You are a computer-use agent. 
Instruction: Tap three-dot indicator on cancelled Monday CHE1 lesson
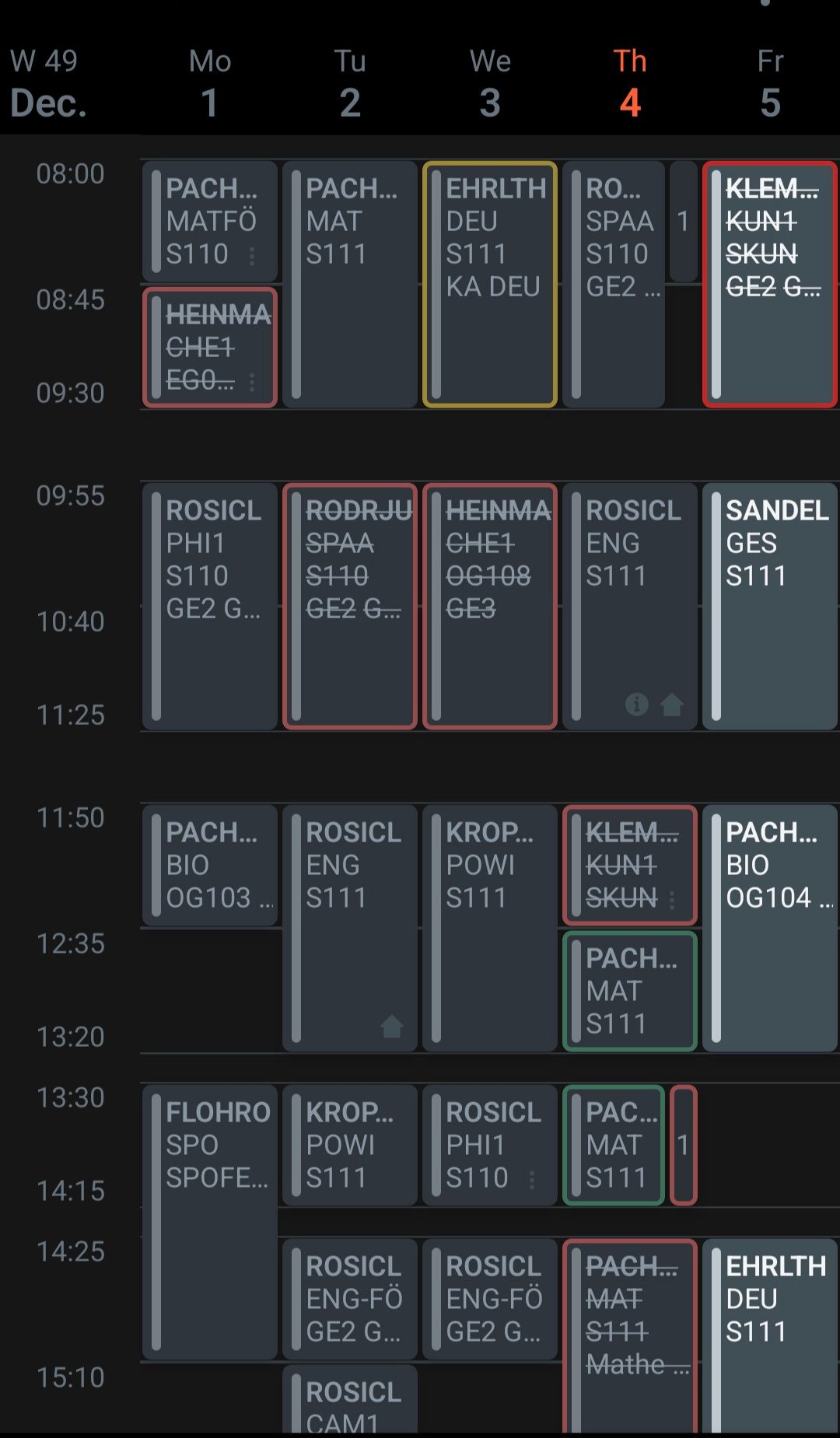(x=252, y=381)
